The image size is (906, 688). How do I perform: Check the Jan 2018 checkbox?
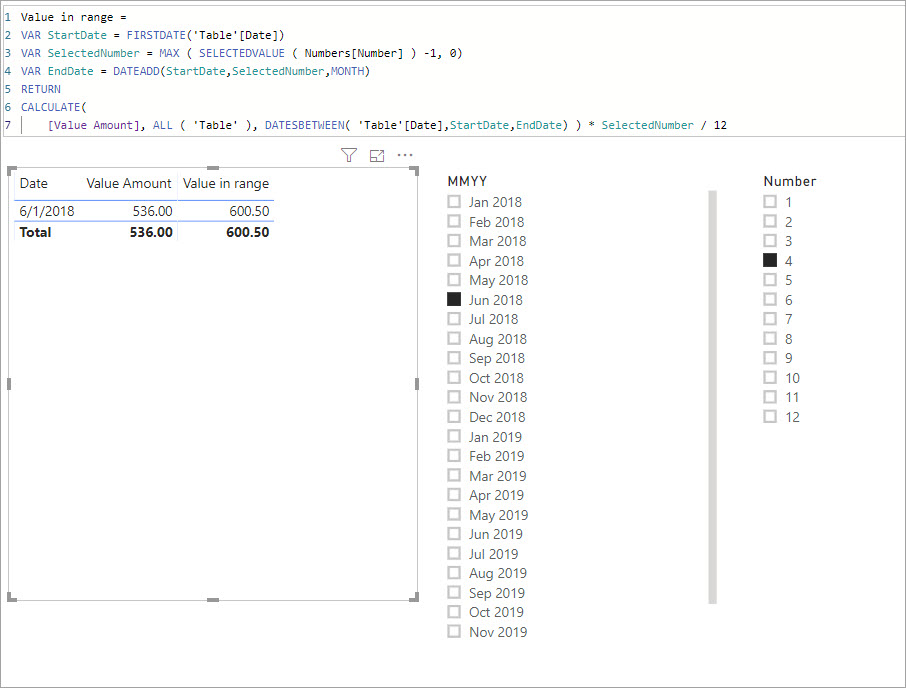(x=454, y=202)
